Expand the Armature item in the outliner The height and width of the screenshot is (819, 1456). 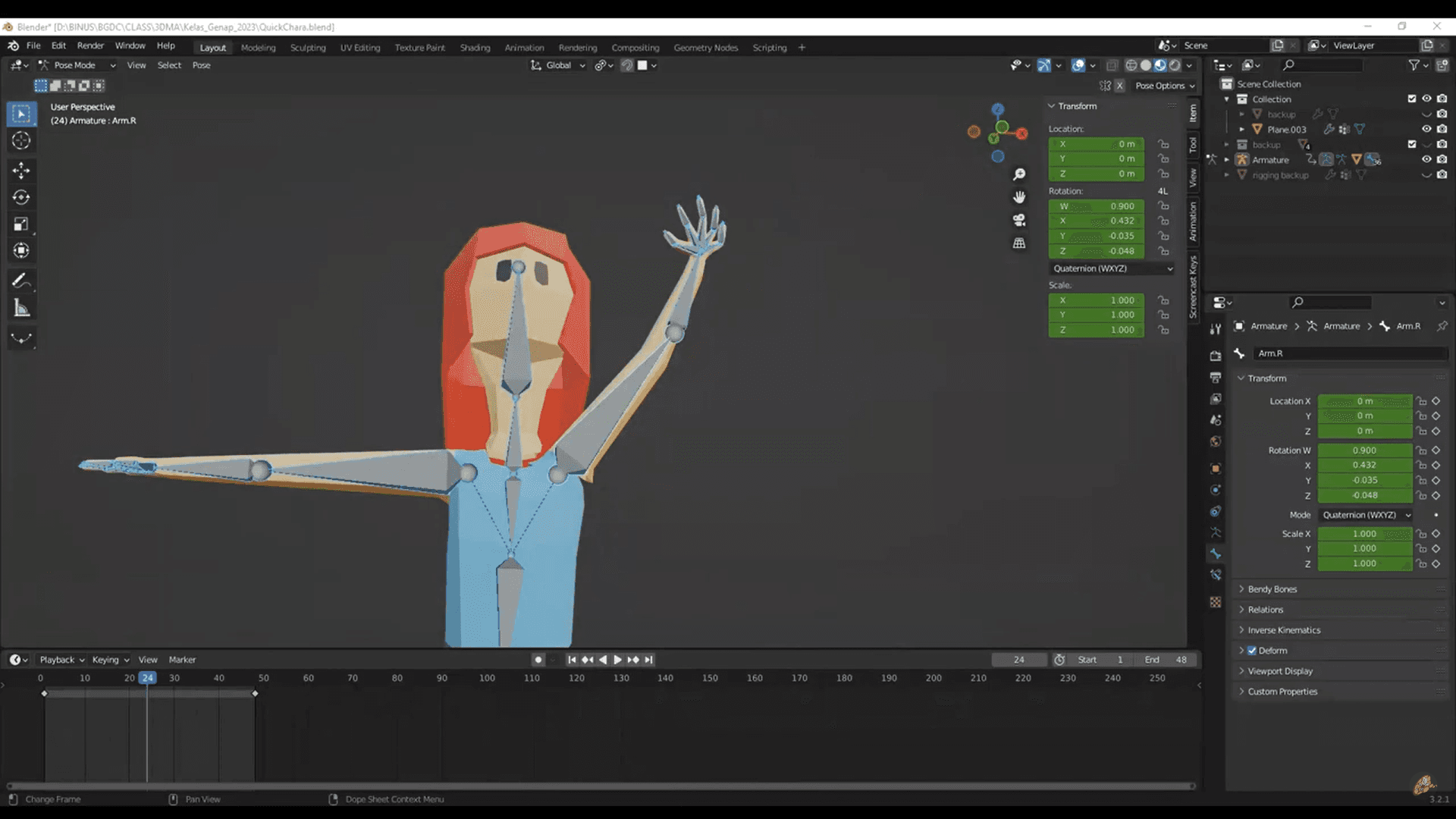tap(1226, 159)
